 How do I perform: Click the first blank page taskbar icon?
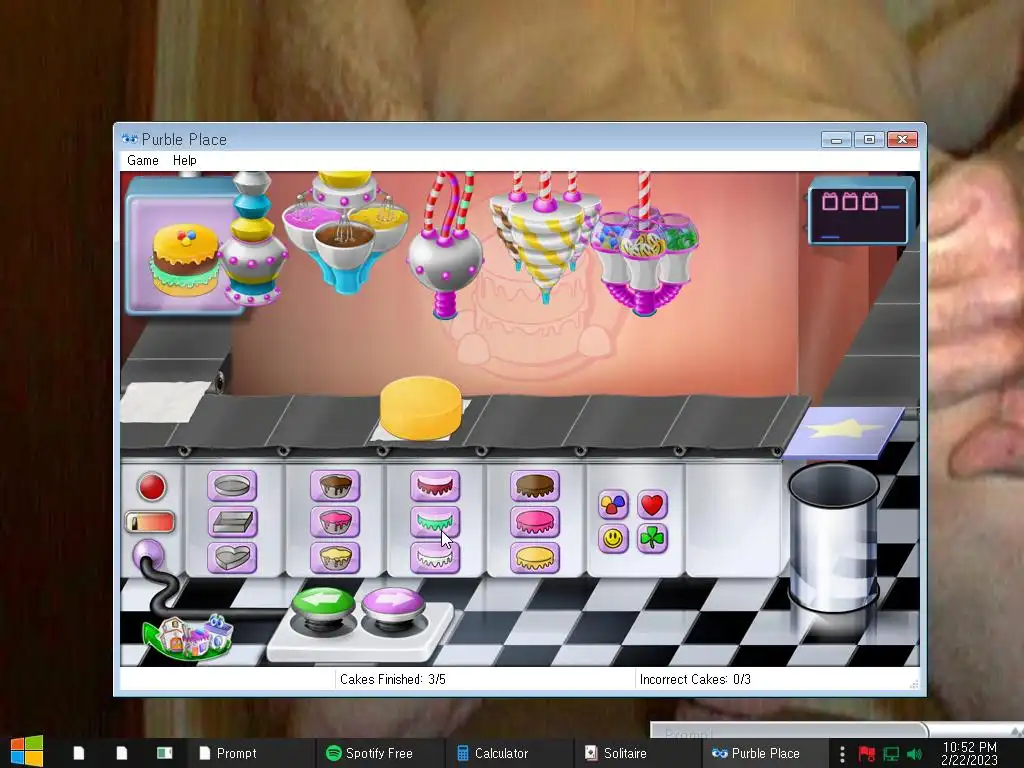coord(78,753)
